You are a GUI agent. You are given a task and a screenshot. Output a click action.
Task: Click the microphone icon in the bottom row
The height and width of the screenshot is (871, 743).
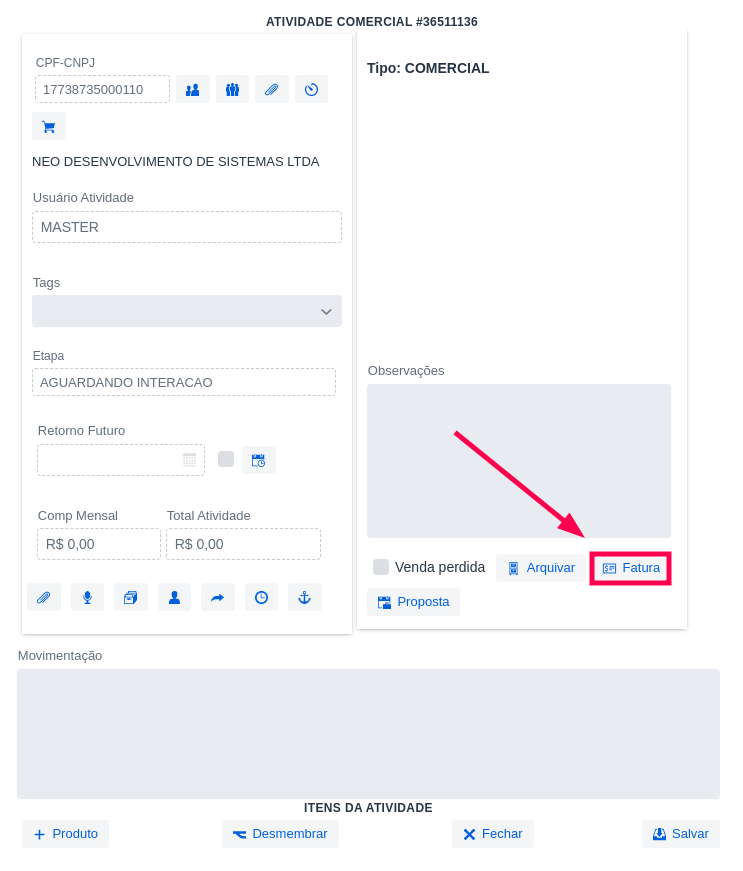tap(87, 598)
